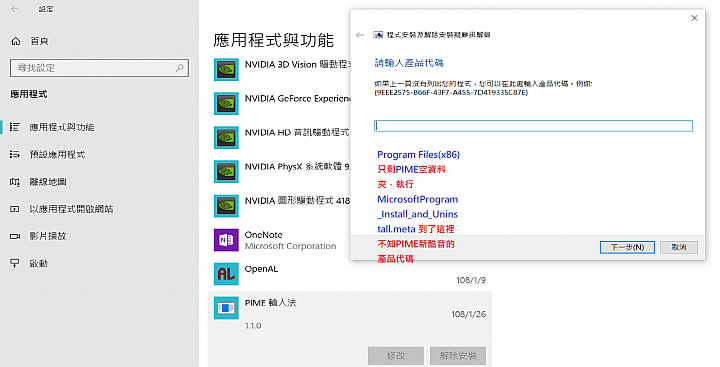Click the OpenAL app icon
Screen dimensions: 720x367
click(x=226, y=274)
